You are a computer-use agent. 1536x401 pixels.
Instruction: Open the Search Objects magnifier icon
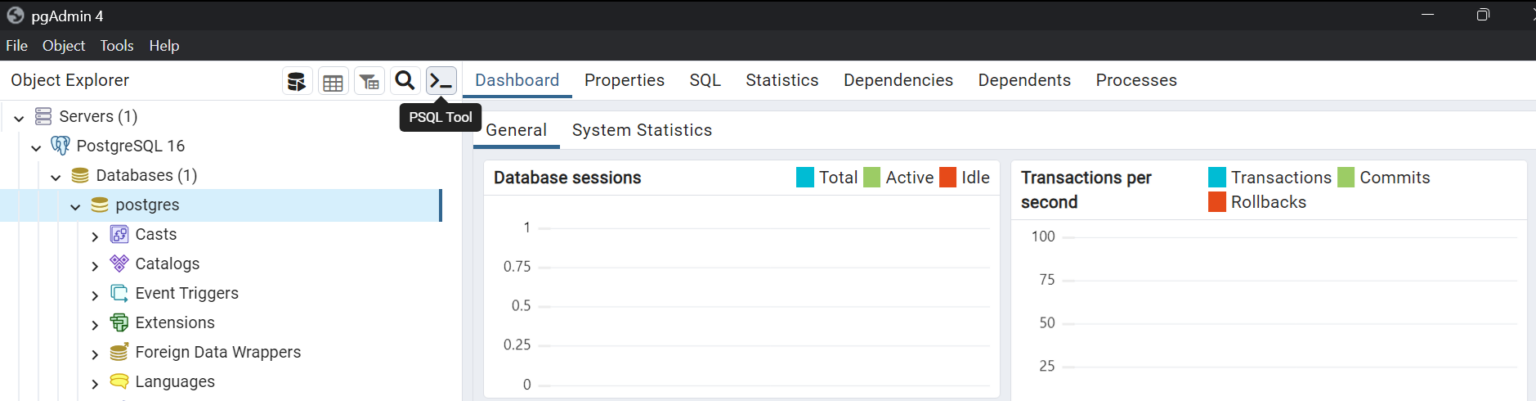point(405,81)
